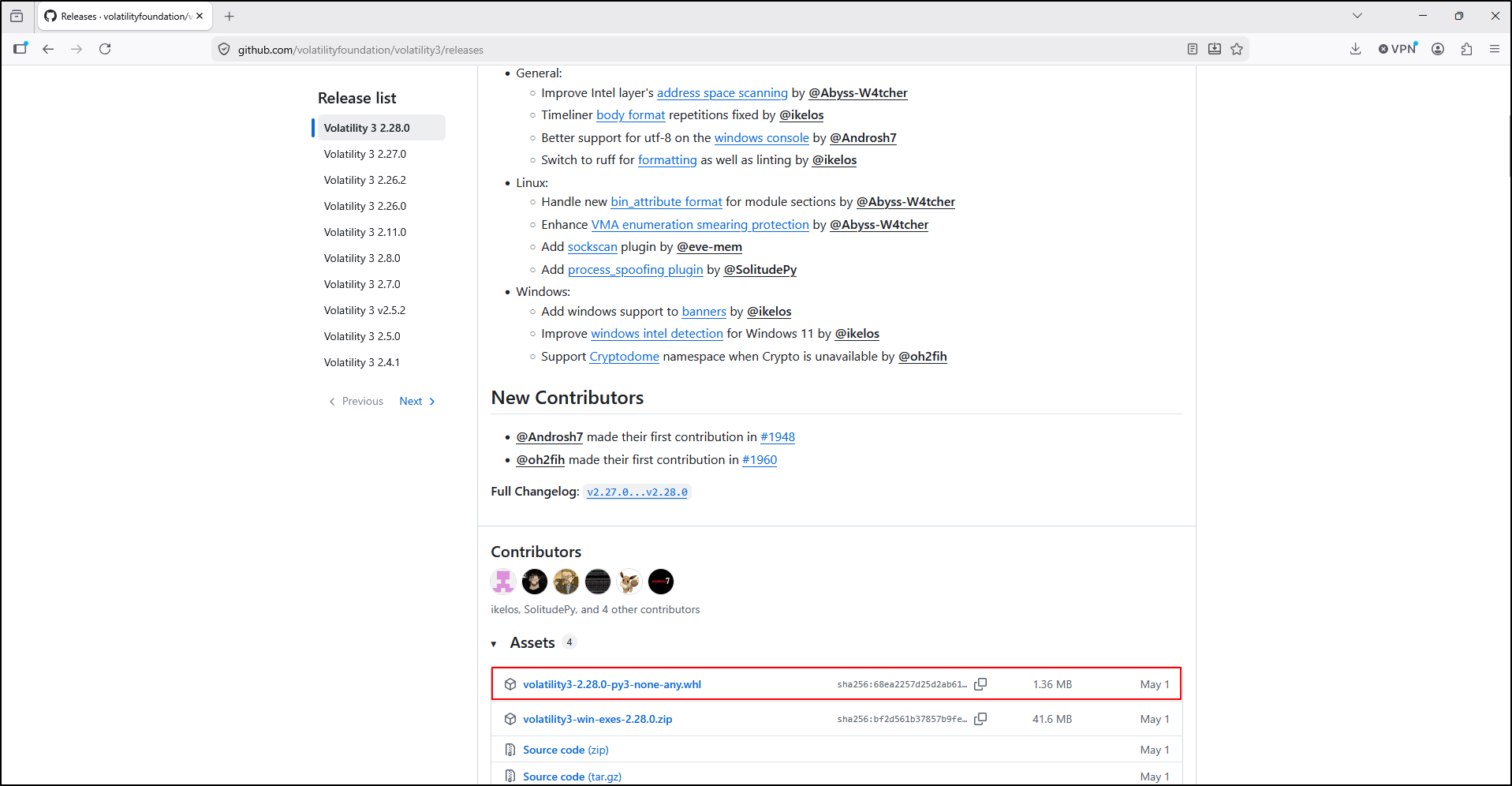The height and width of the screenshot is (786, 1512).
Task: Open the windows intel detection link
Action: pyautogui.click(x=657, y=334)
